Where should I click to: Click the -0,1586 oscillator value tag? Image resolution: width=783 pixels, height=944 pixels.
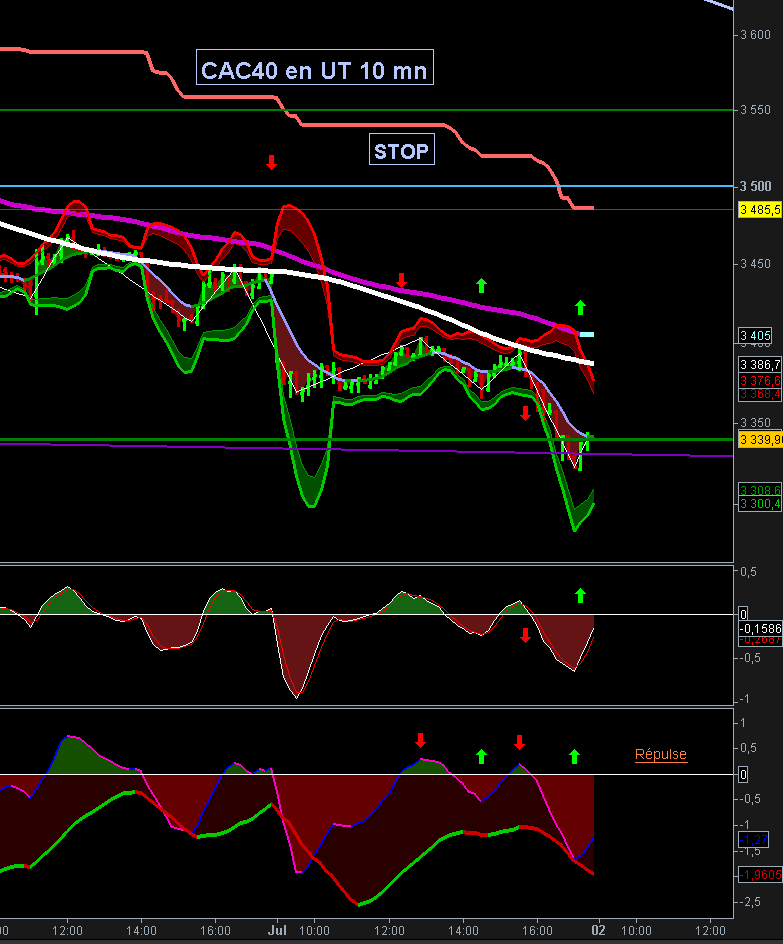tap(760, 629)
